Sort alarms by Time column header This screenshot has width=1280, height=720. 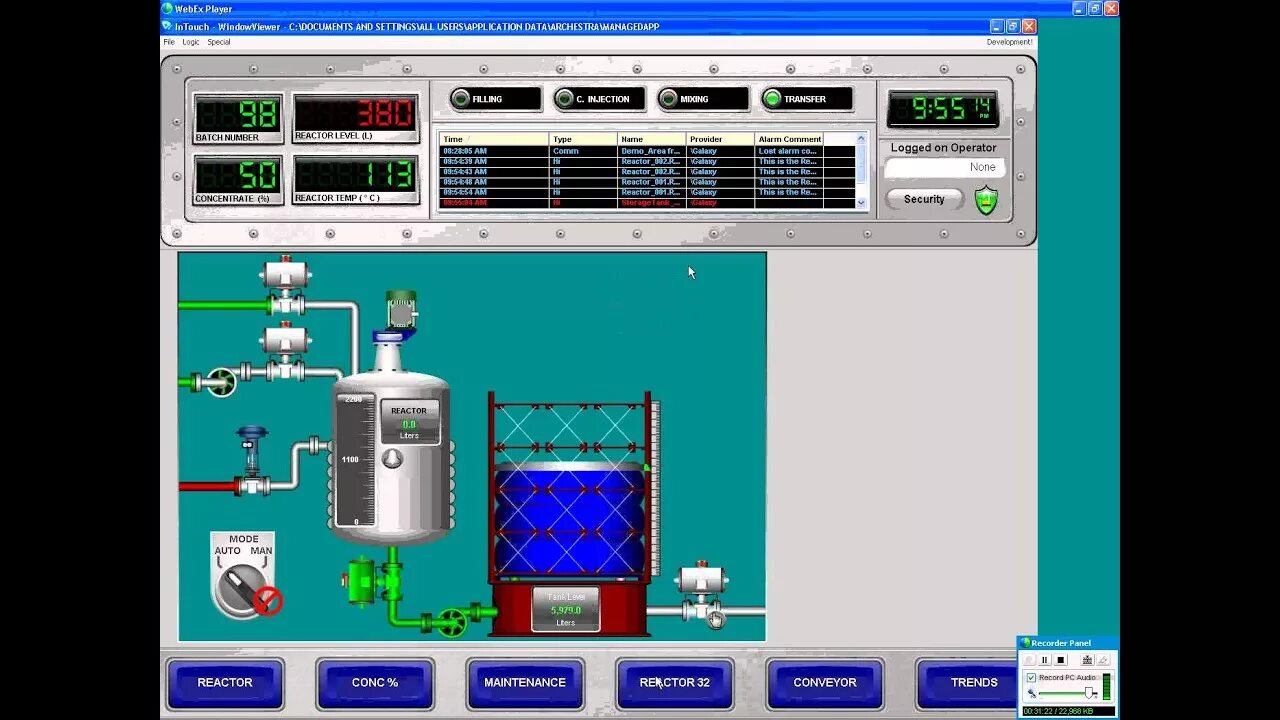point(494,139)
